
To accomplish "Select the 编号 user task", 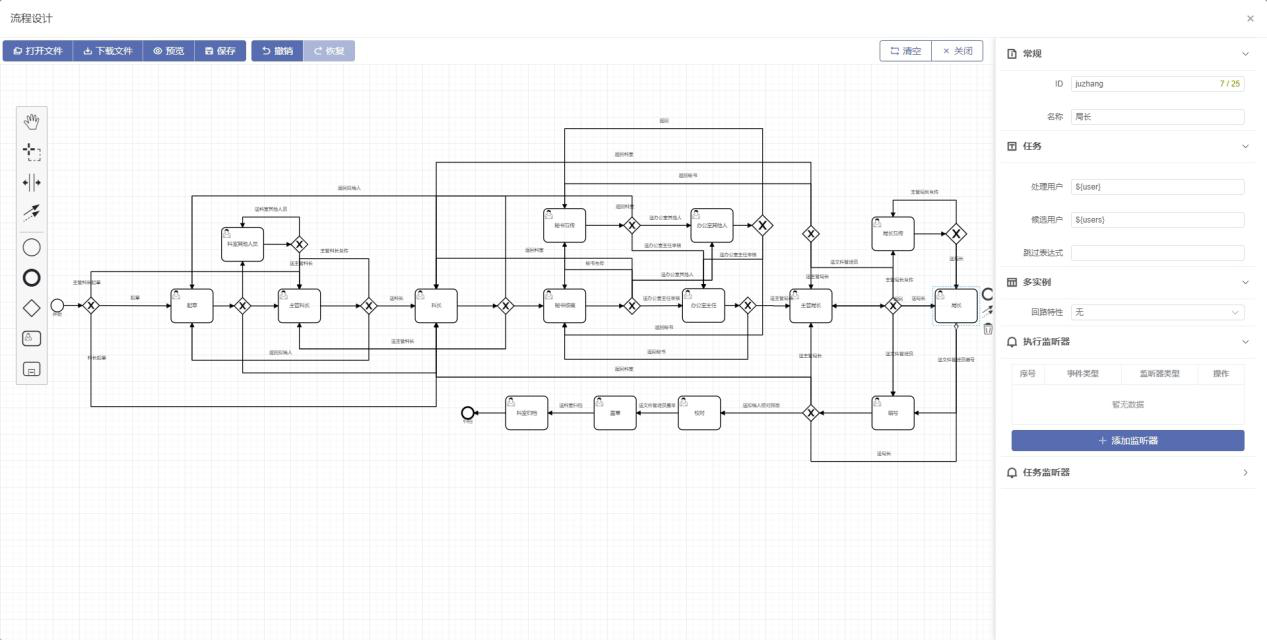I will [x=893, y=413].
